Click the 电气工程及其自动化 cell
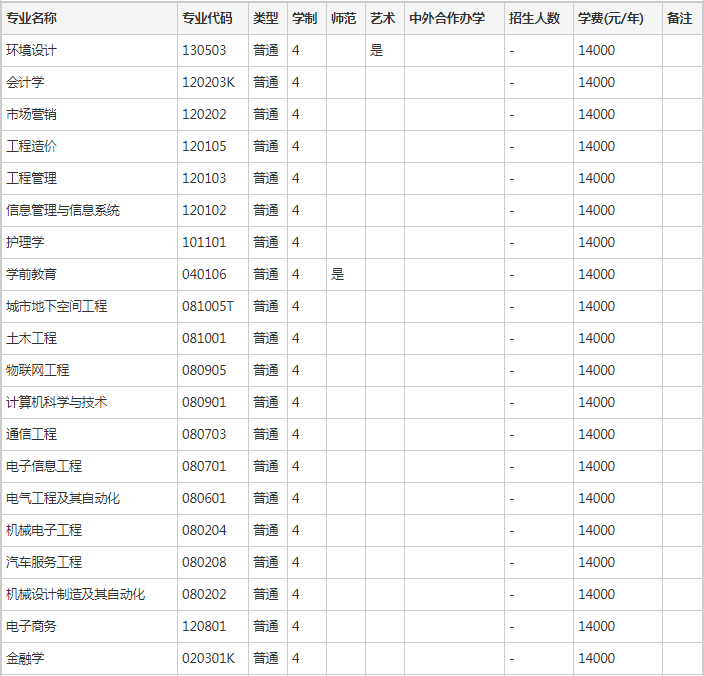704x676 pixels. pos(63,498)
